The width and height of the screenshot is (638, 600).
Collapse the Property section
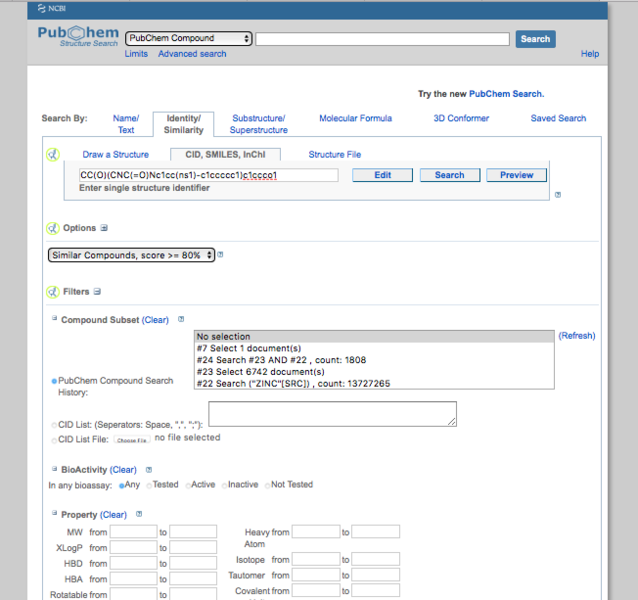pyautogui.click(x=55, y=513)
